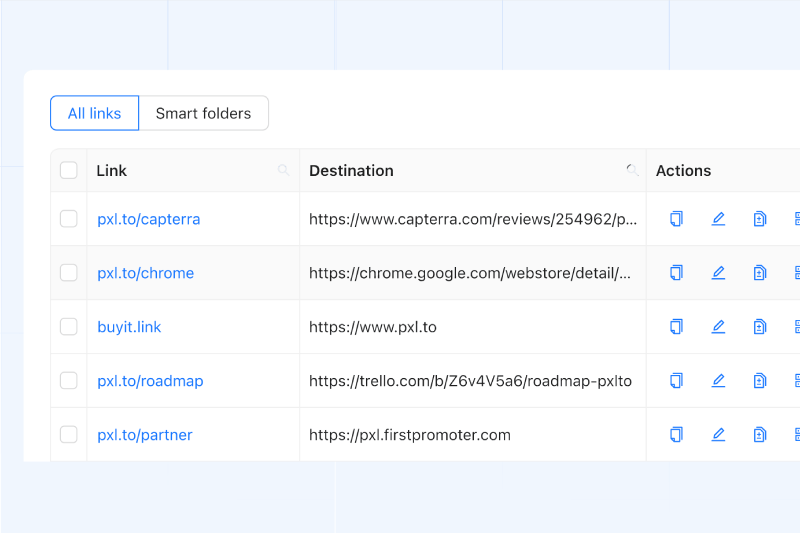
Task: Edit the pxl.to/roadmap link
Action: click(718, 380)
